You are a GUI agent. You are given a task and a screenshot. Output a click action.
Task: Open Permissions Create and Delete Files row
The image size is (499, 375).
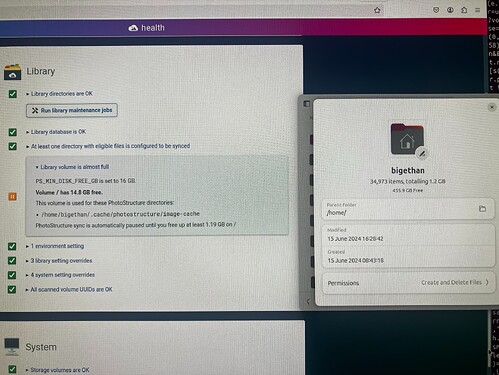click(x=408, y=283)
